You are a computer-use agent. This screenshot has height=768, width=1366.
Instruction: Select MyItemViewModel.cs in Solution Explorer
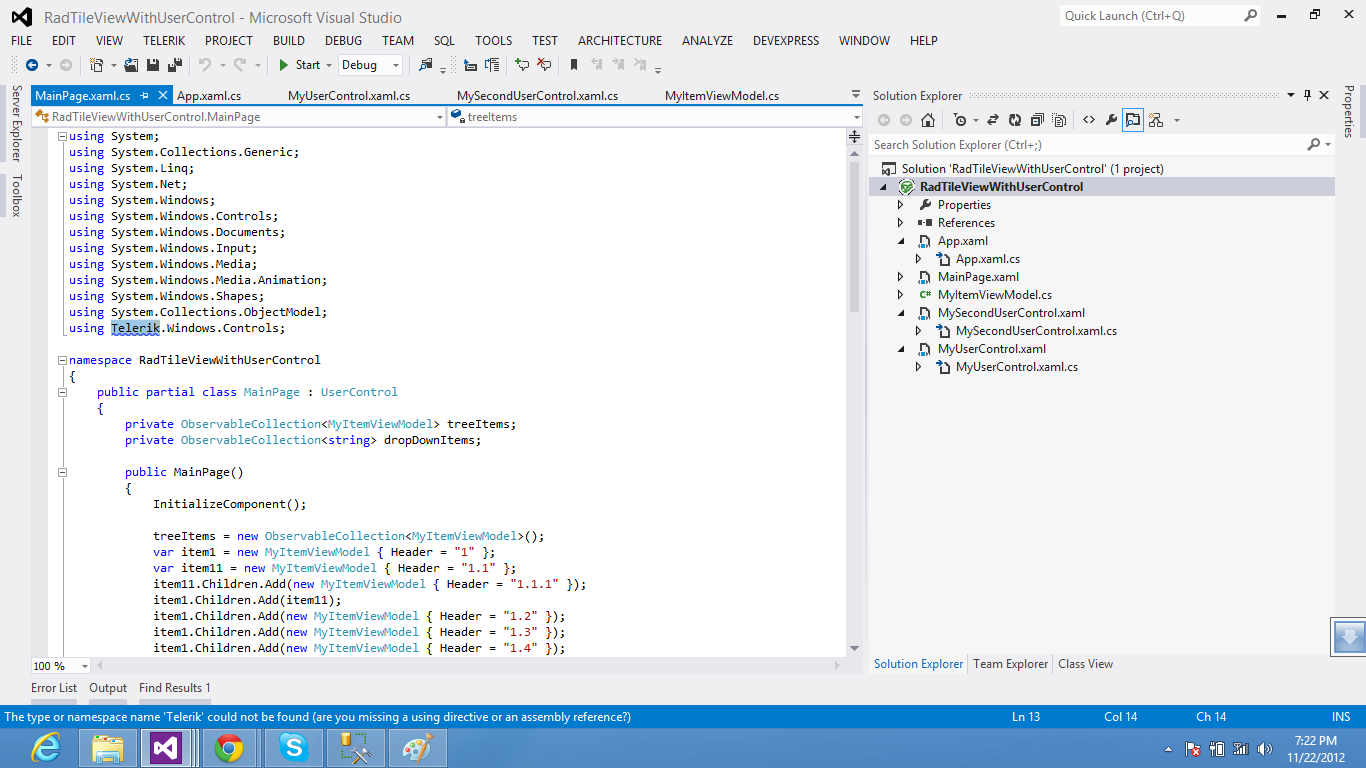click(x=994, y=295)
